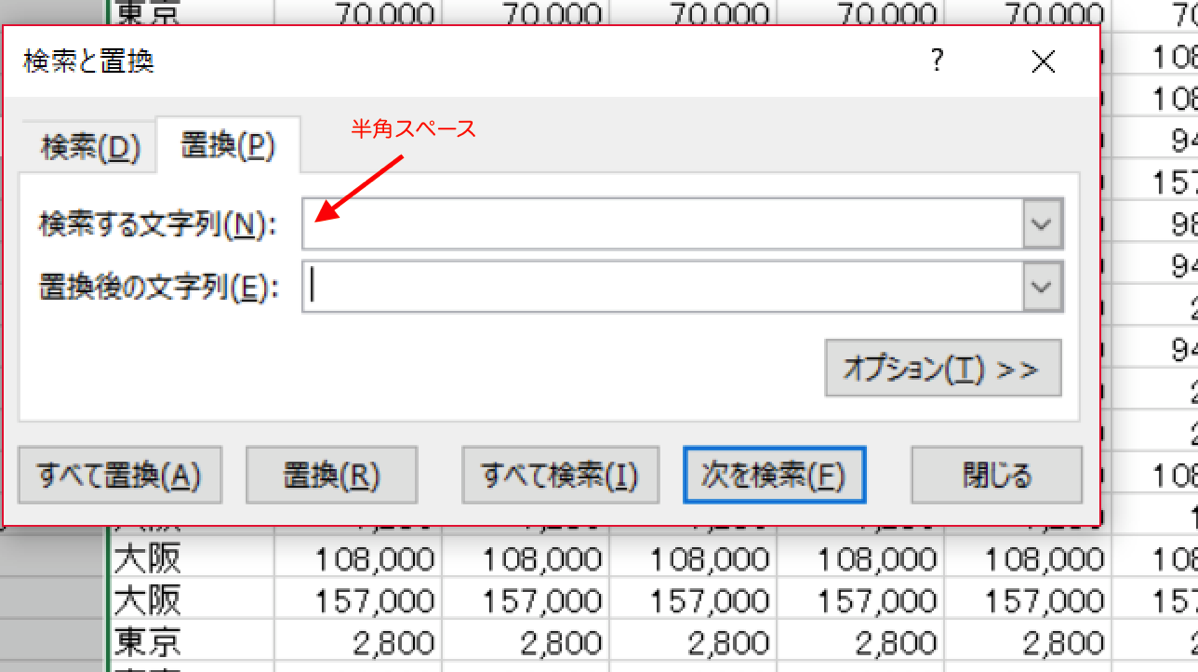Select the 東京 cell in the 2,800 row
This screenshot has width=1198, height=672.
192,641
